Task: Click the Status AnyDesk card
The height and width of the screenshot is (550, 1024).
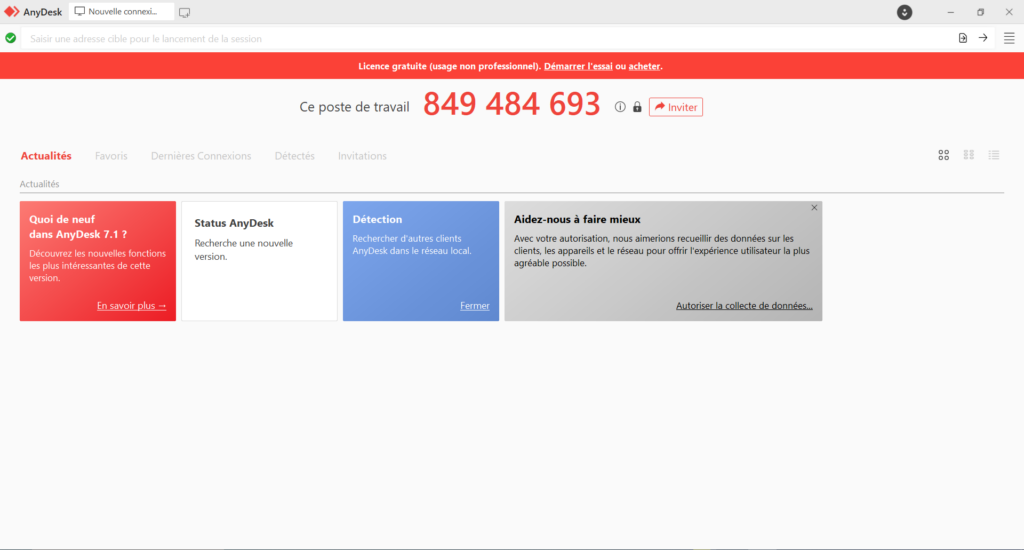Action: (x=259, y=261)
